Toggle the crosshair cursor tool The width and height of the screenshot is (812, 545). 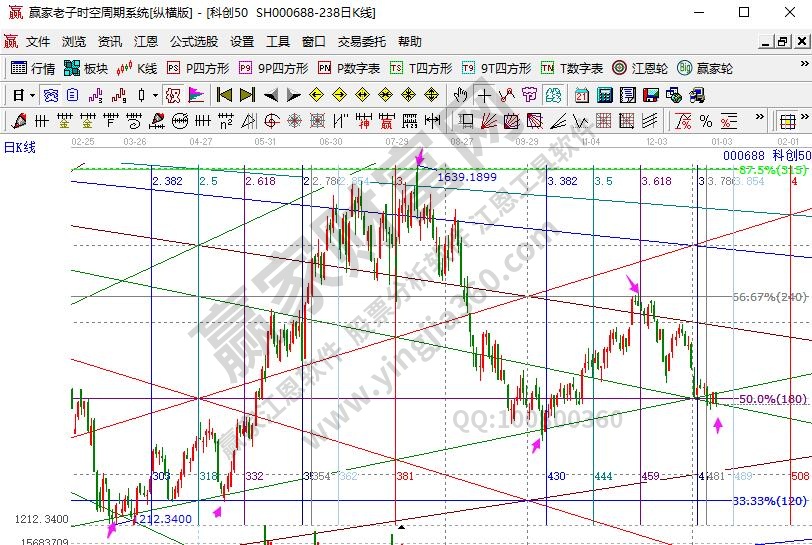[x=484, y=95]
